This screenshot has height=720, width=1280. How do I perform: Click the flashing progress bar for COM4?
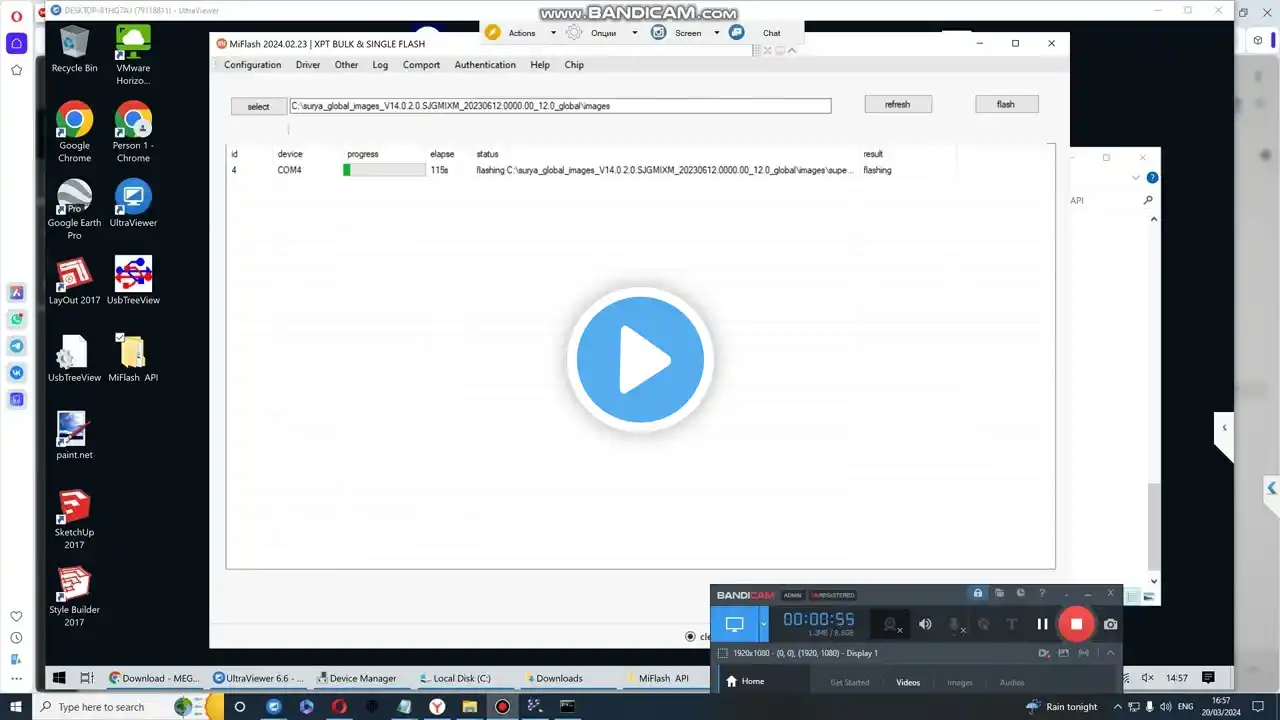(384, 170)
